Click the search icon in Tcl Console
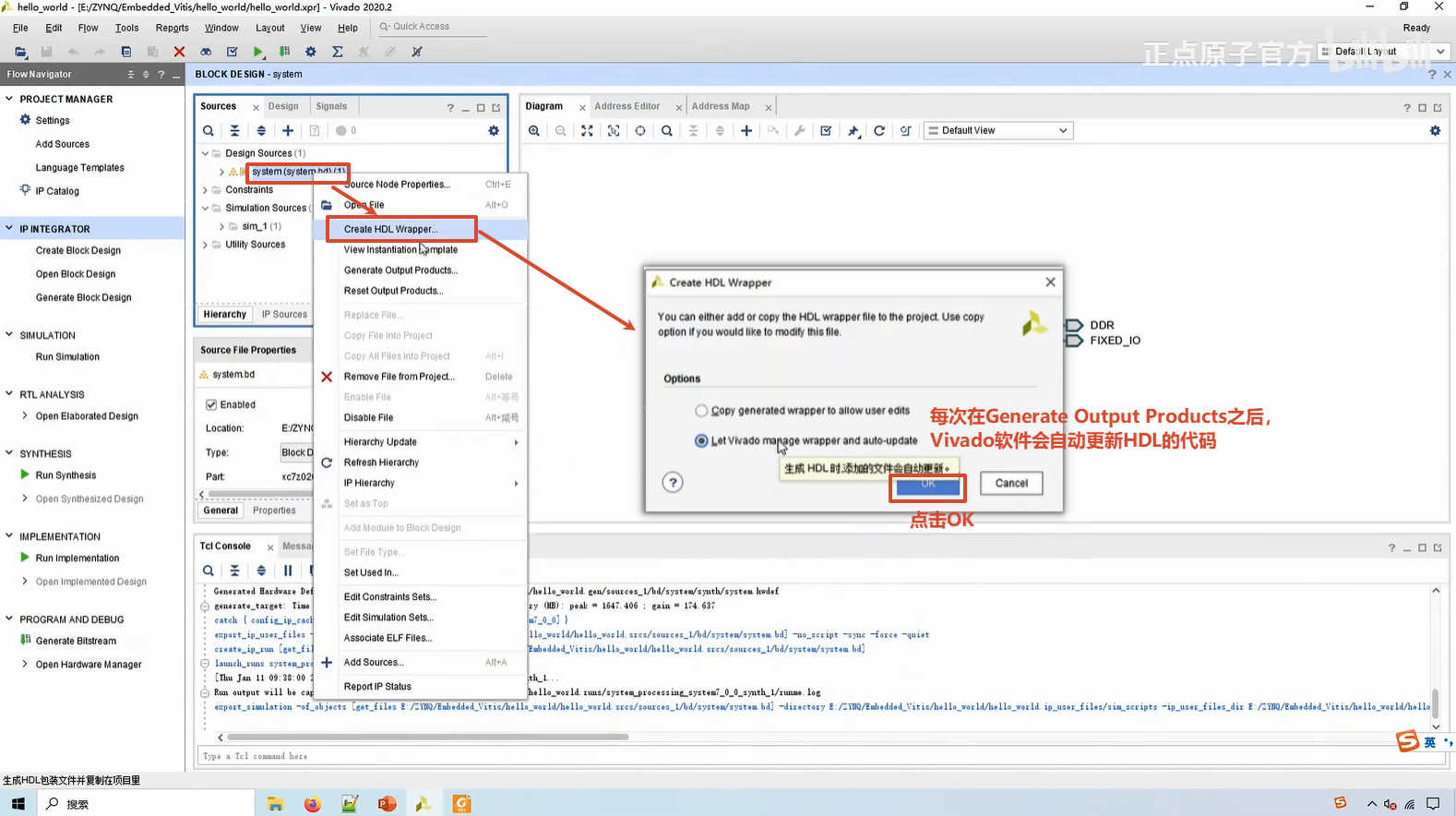 [209, 570]
